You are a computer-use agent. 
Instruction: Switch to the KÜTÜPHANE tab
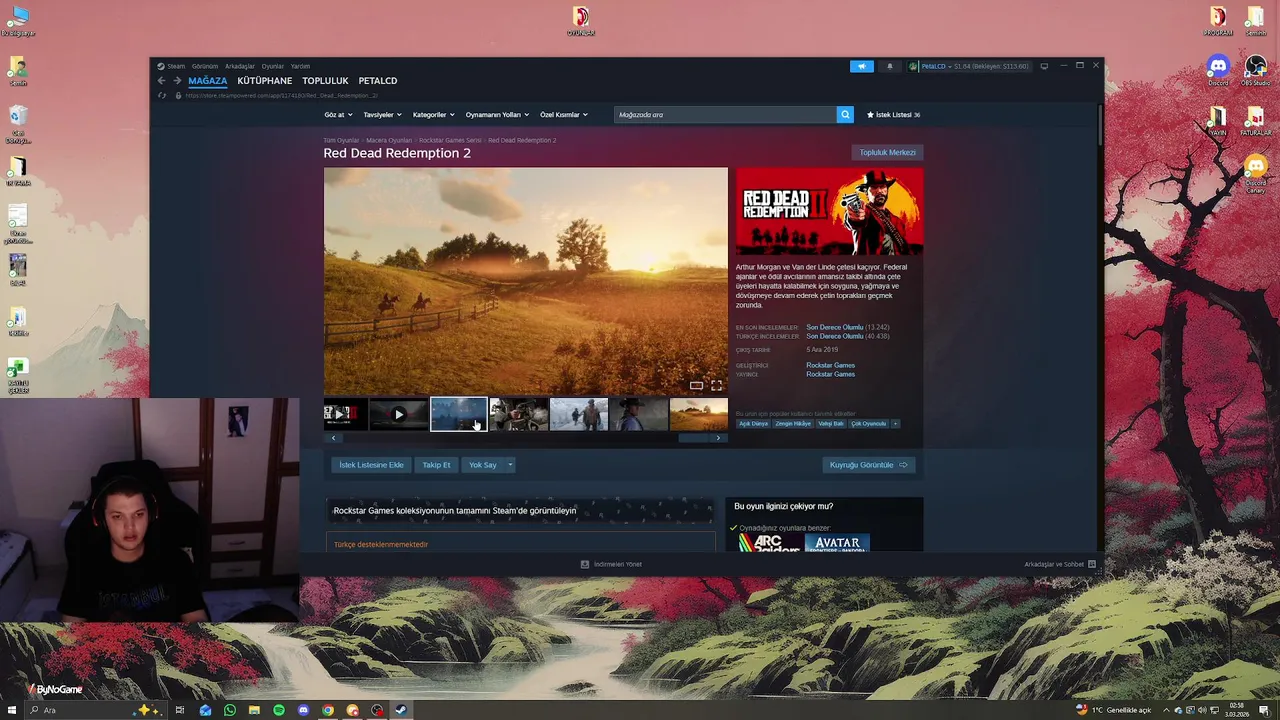pyautogui.click(x=265, y=81)
